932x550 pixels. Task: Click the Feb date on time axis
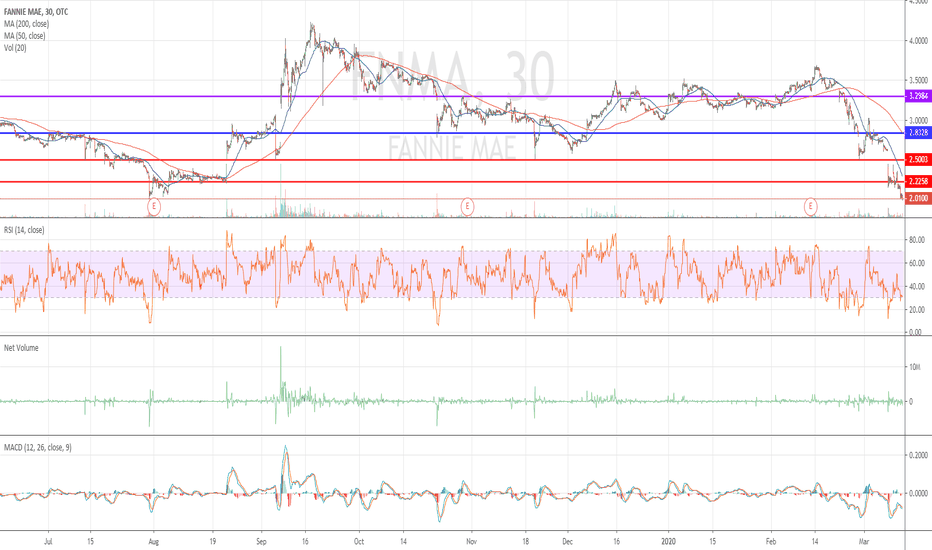click(x=771, y=542)
